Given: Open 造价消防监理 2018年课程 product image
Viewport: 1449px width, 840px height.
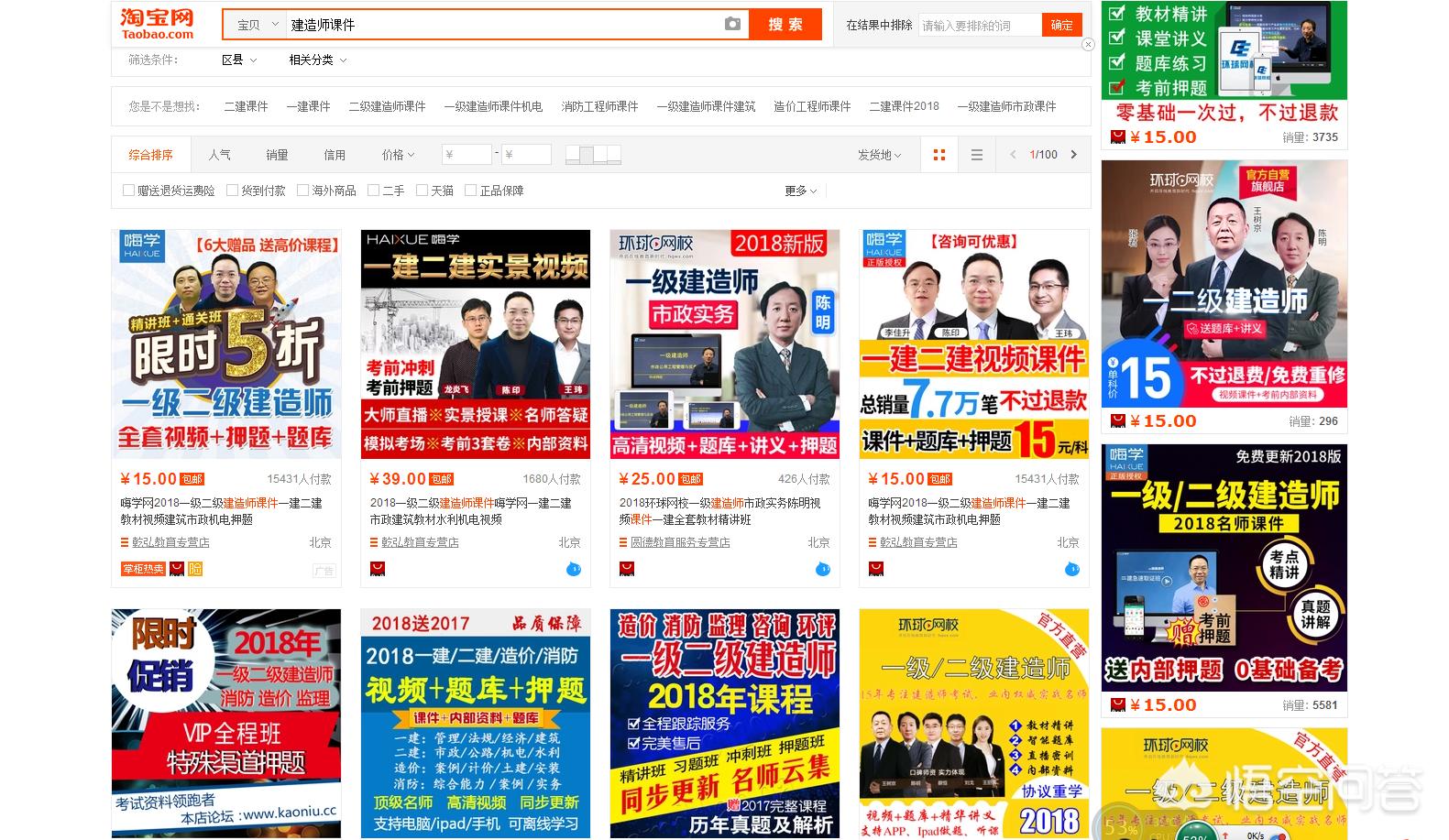Looking at the screenshot, I should 725,724.
